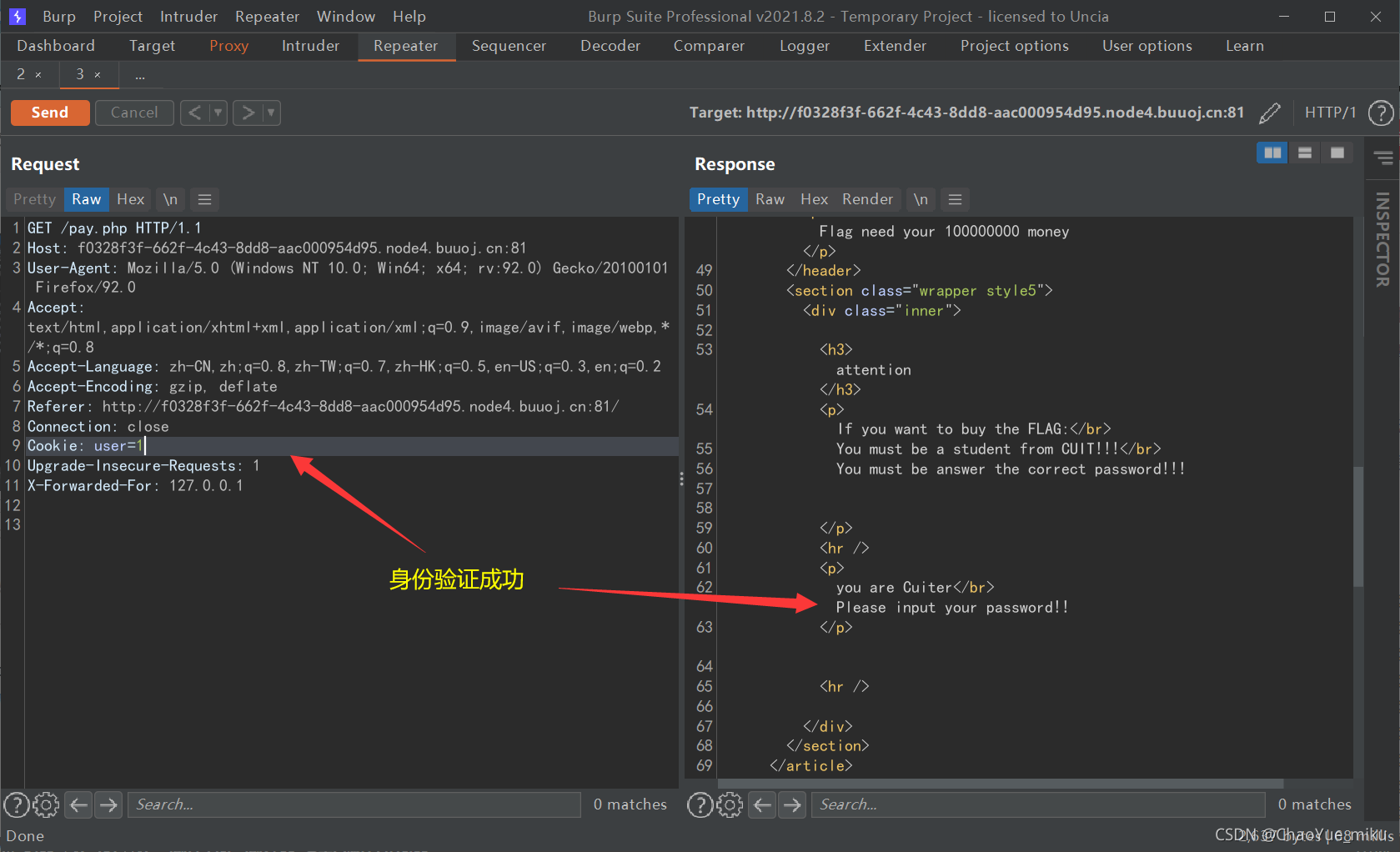Switch request view to Hex
The height and width of the screenshot is (852, 1400).
pyautogui.click(x=130, y=199)
